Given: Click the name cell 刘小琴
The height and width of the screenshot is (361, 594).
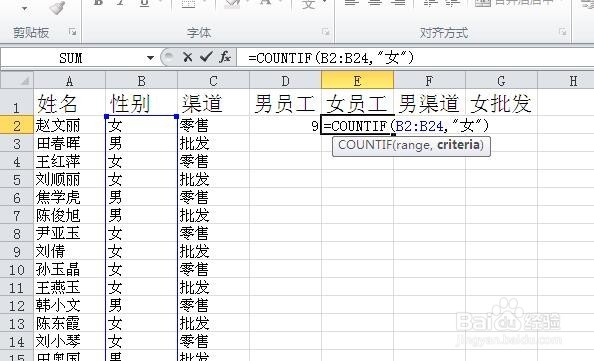Looking at the screenshot, I should click(69, 342).
